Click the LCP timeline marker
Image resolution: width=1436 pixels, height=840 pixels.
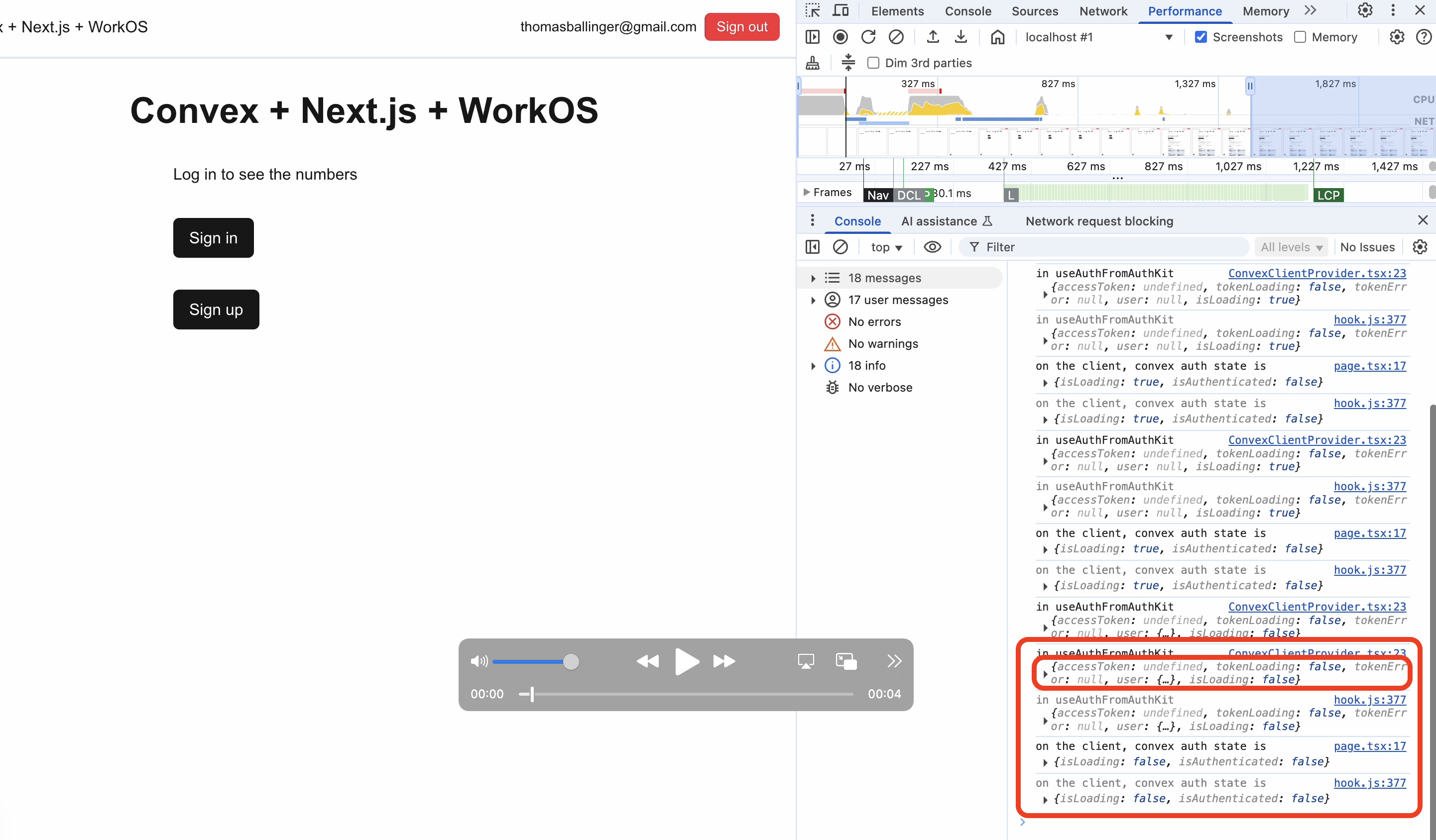click(x=1328, y=195)
